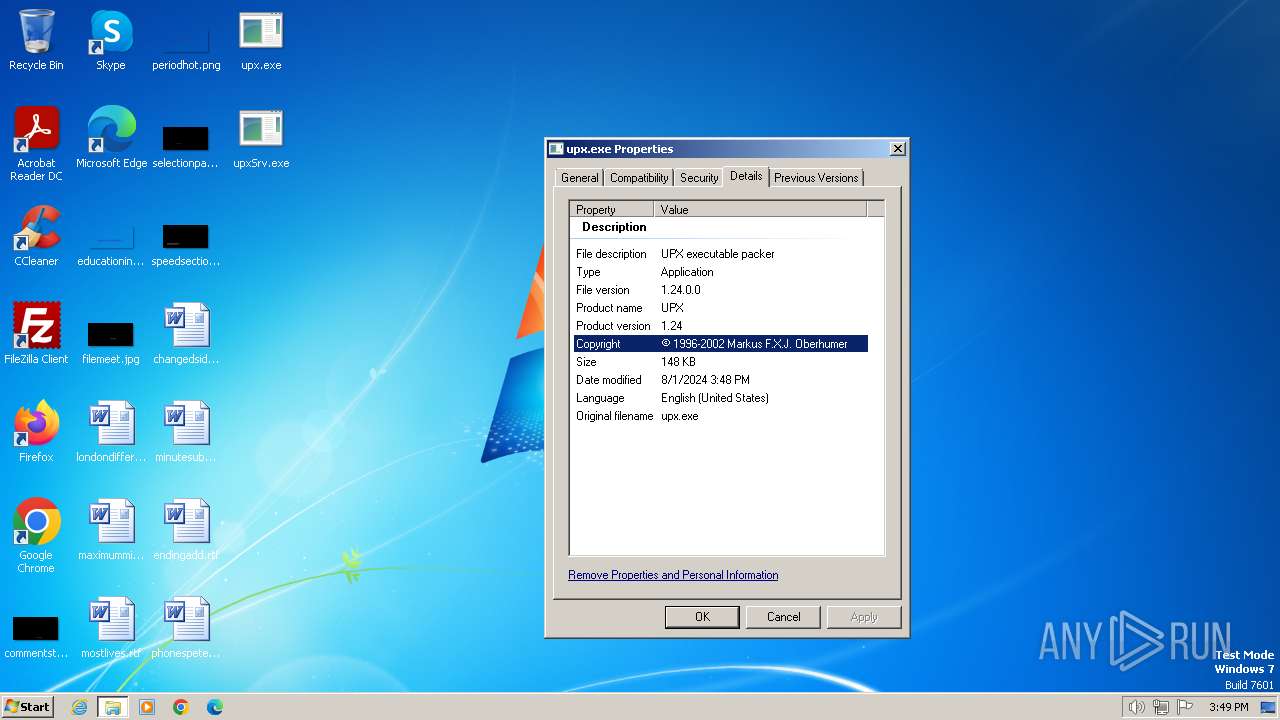Image resolution: width=1280 pixels, height=720 pixels.
Task: Switch to the Compatibility tab
Action: click(x=639, y=178)
